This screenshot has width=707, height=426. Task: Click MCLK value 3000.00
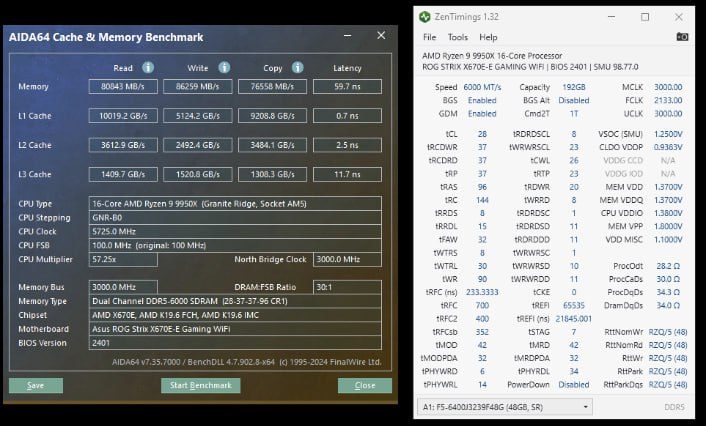[x=668, y=87]
